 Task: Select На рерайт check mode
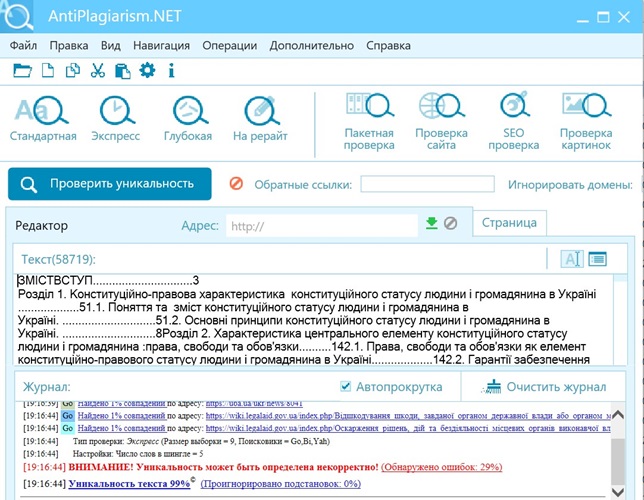[x=260, y=119]
